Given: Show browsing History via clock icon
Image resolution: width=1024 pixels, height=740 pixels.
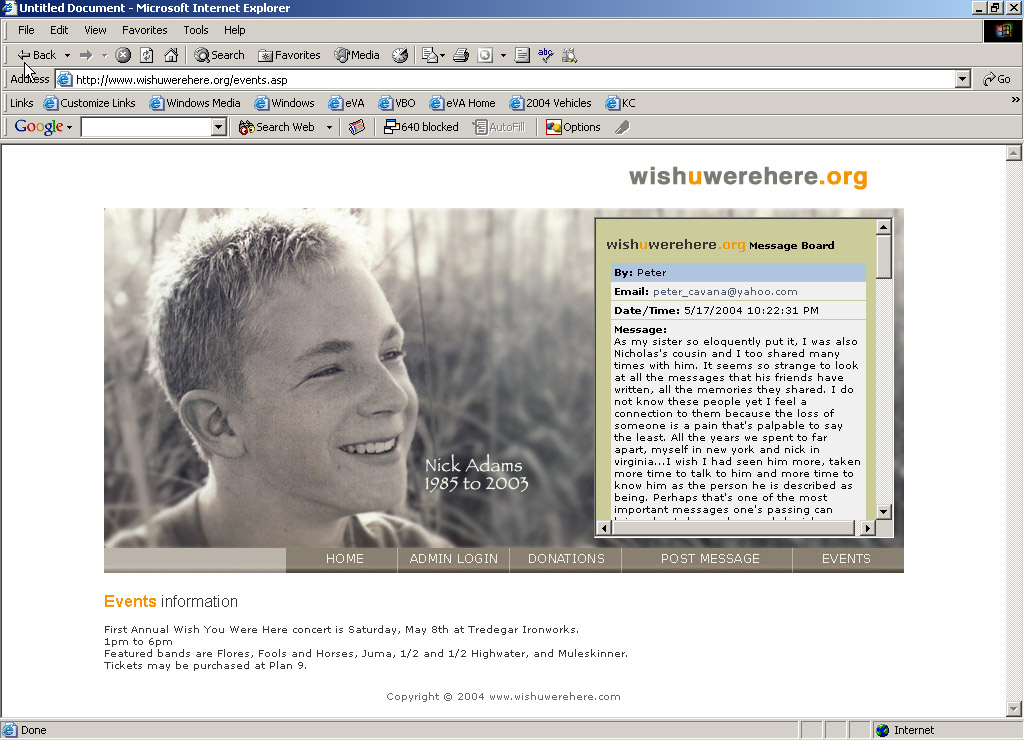Looking at the screenshot, I should (400, 56).
